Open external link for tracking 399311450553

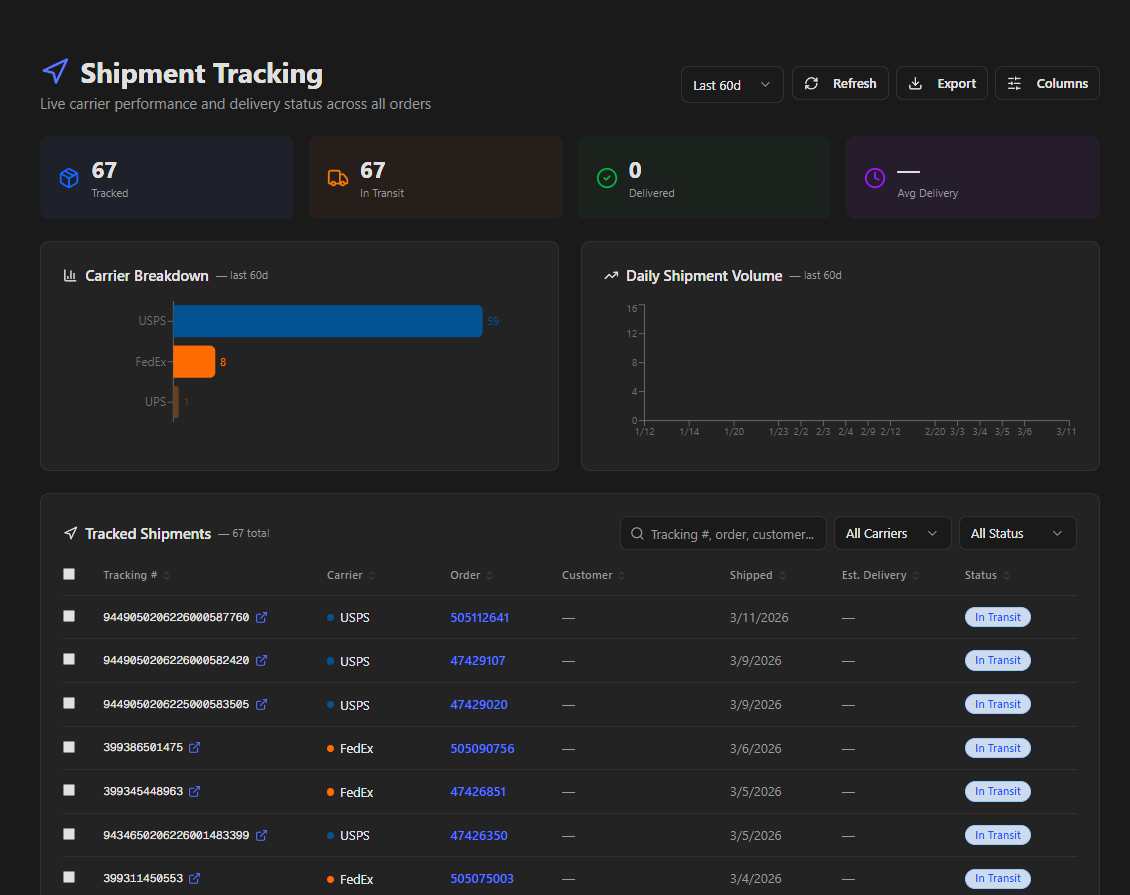click(195, 878)
